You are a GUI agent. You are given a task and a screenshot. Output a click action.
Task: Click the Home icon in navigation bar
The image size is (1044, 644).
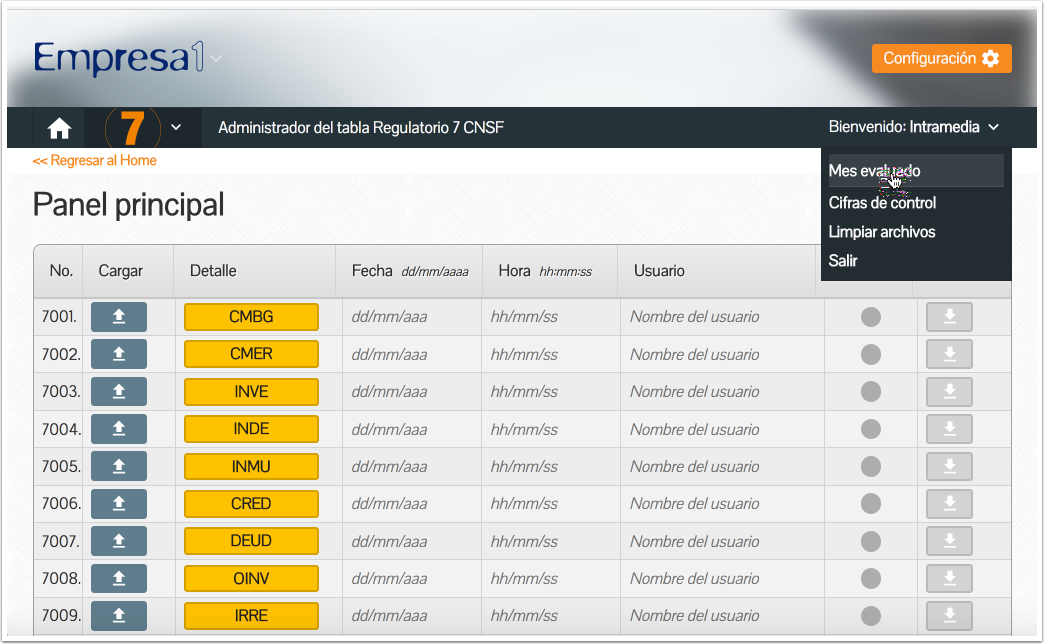60,128
